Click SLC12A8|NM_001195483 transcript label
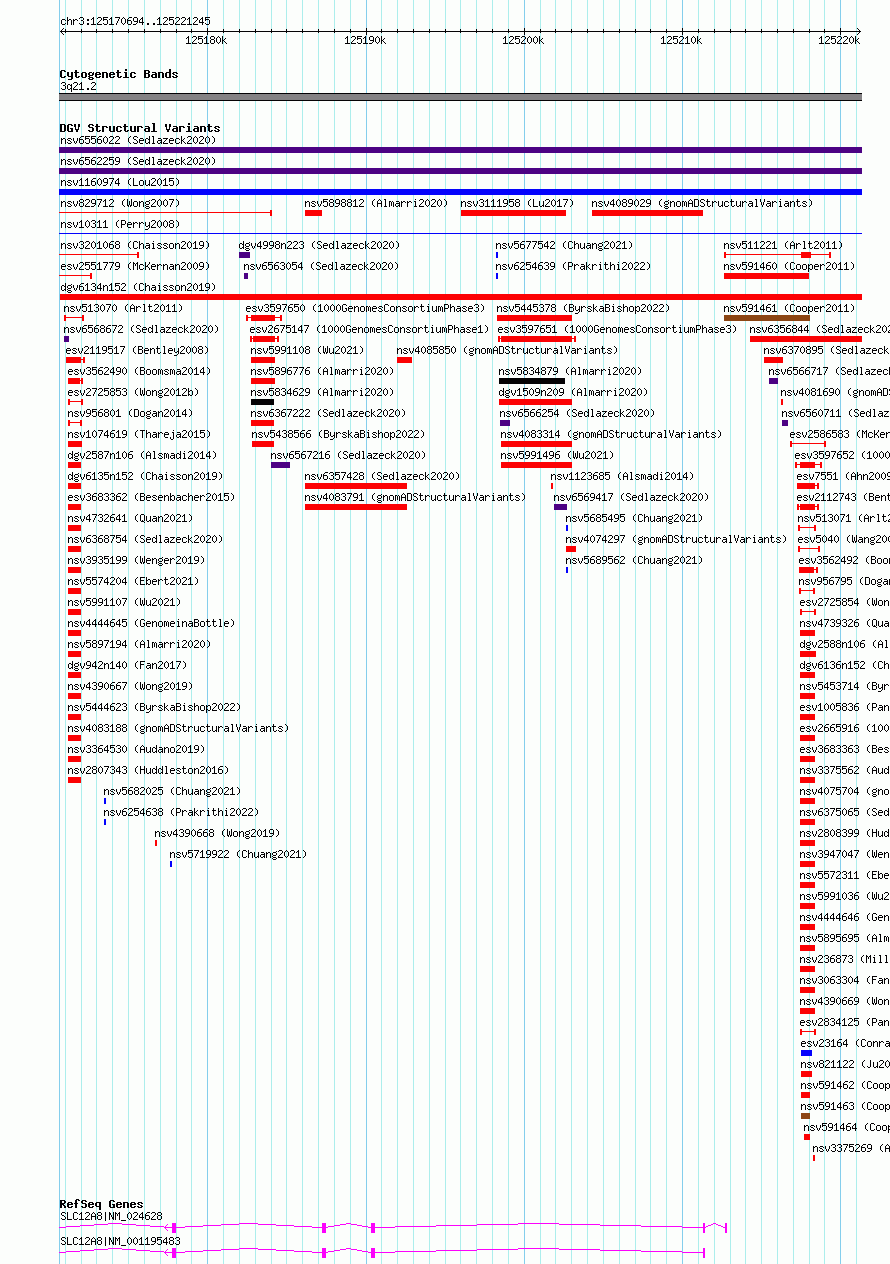The image size is (890, 1264). pos(120,1241)
